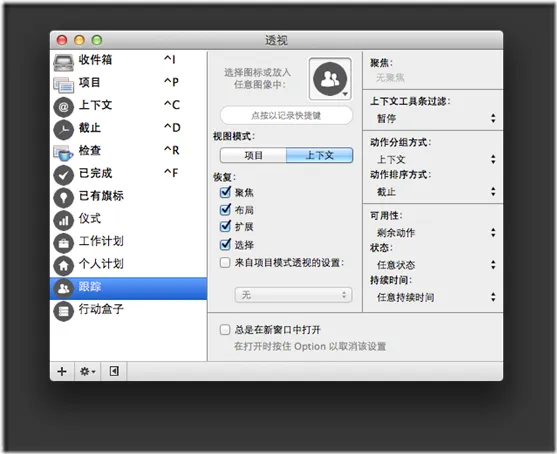Select the 工作计划 briefcase icon
Image resolution: width=557 pixels, height=454 pixels.
tap(63, 243)
